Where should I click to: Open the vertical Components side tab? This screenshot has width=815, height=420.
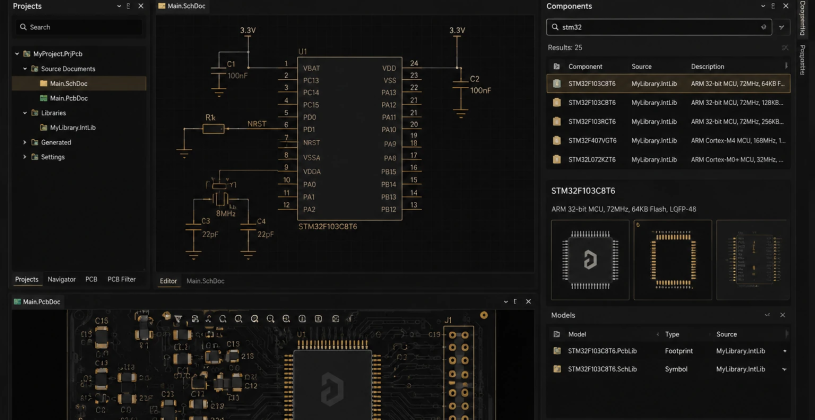[802, 19]
